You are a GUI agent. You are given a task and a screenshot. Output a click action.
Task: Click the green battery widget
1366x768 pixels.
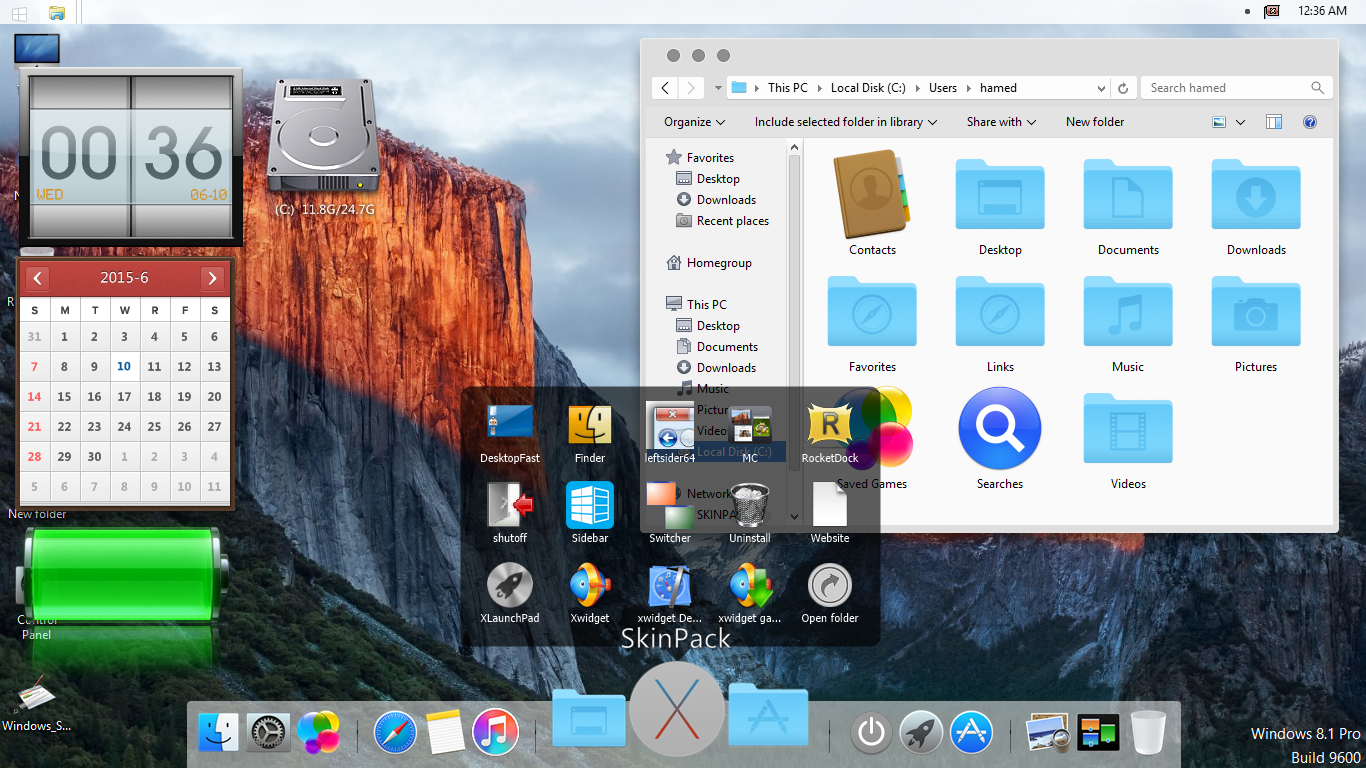[x=124, y=577]
